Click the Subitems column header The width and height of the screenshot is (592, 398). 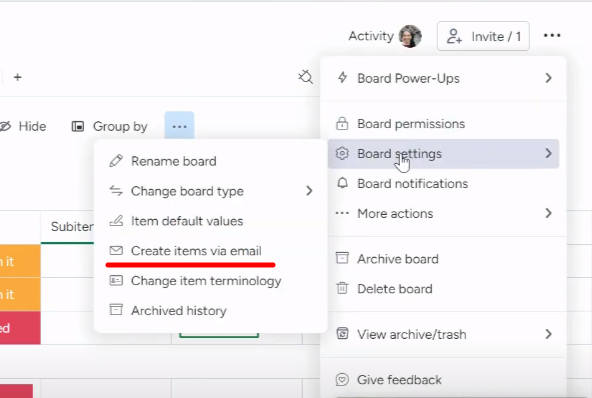72,227
